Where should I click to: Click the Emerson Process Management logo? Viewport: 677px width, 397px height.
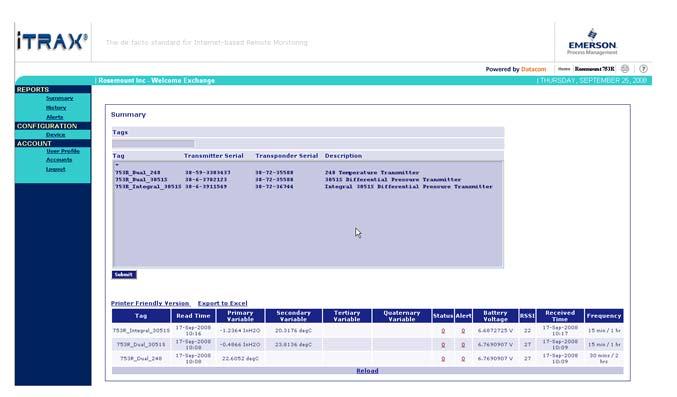[x=592, y=42]
